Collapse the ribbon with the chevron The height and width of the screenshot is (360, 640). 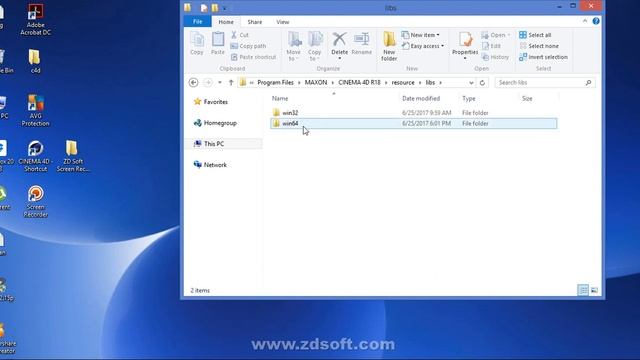point(585,21)
